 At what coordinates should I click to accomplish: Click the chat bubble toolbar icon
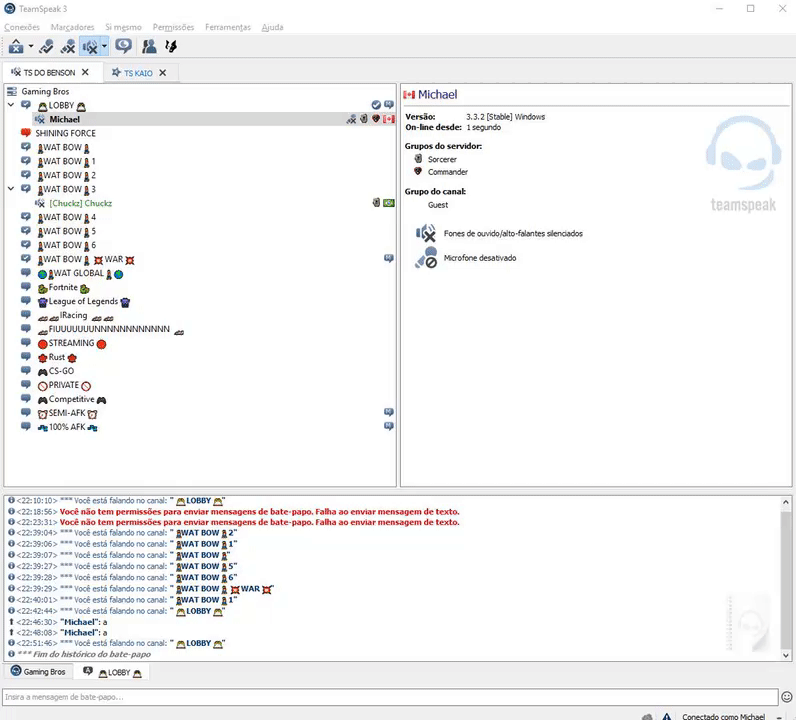point(123,46)
